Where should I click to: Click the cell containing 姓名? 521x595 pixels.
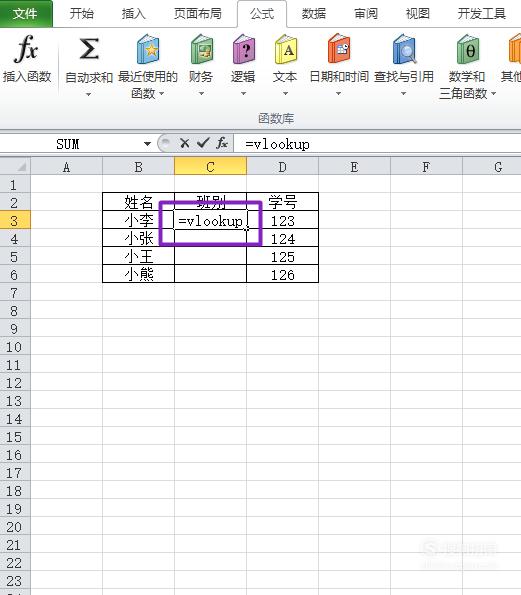click(139, 202)
